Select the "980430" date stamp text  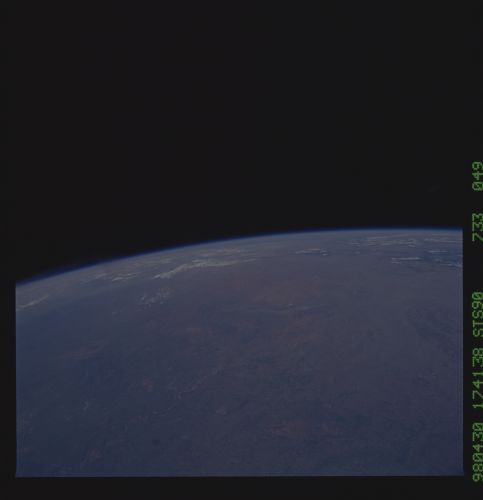(477, 452)
